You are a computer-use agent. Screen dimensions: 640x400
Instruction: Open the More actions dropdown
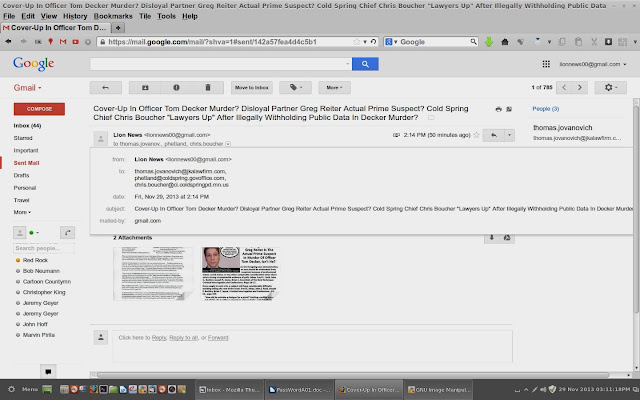tap(334, 87)
